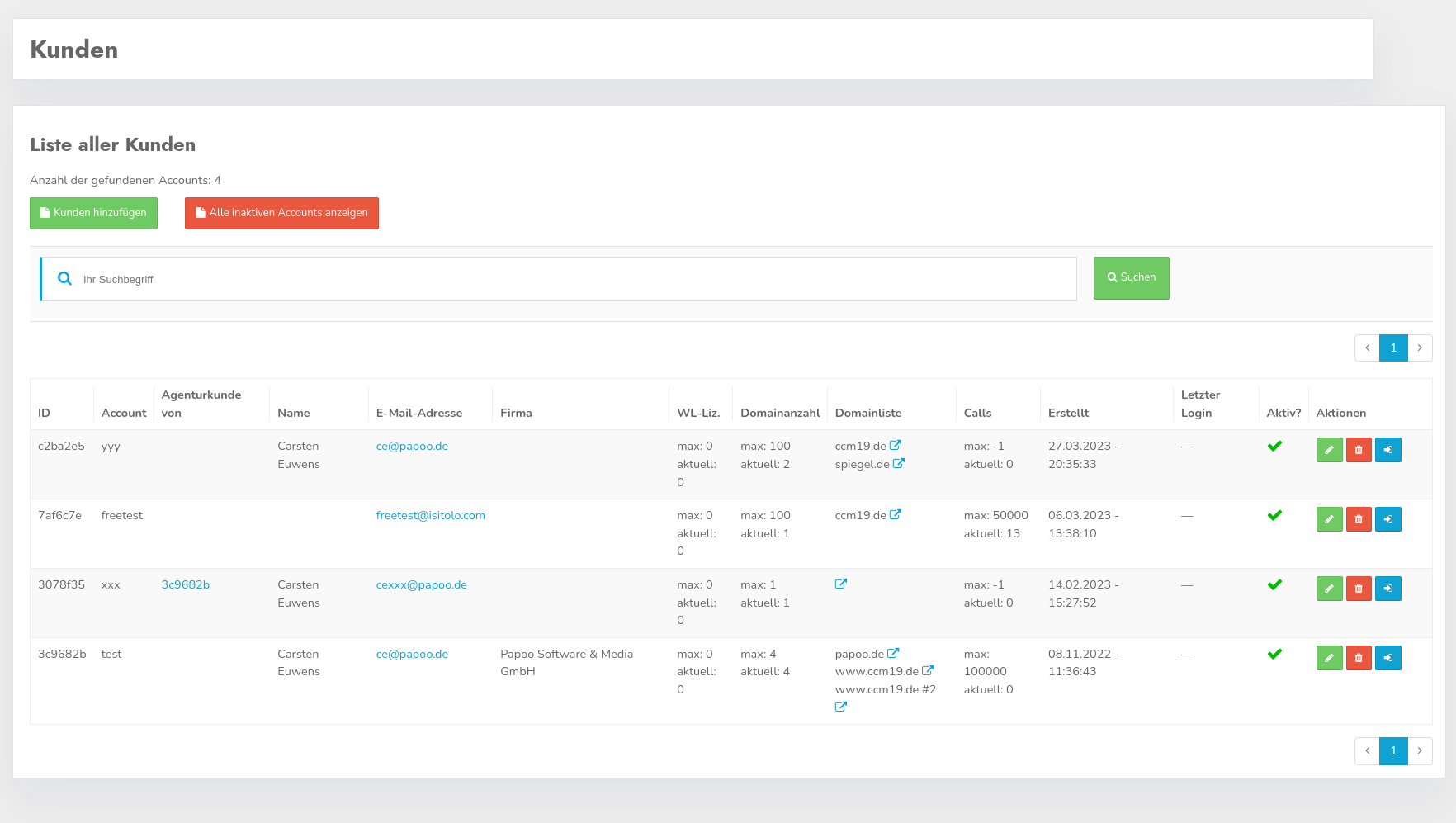Go to next page in top pagination
This screenshot has height=823, width=1456.
(x=1420, y=348)
